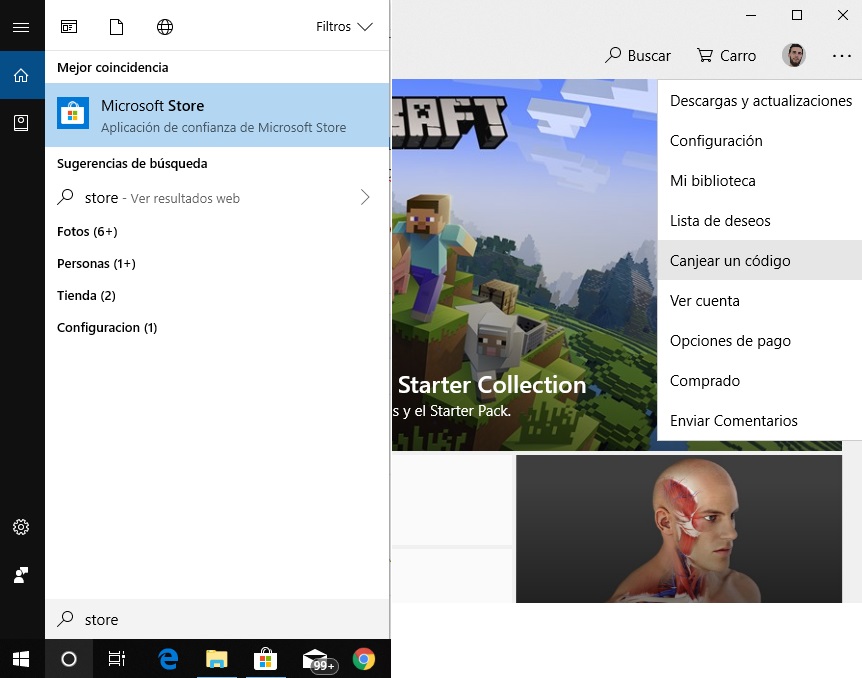The height and width of the screenshot is (678, 862).
Task: Open the Carro shopping cart
Action: point(727,56)
